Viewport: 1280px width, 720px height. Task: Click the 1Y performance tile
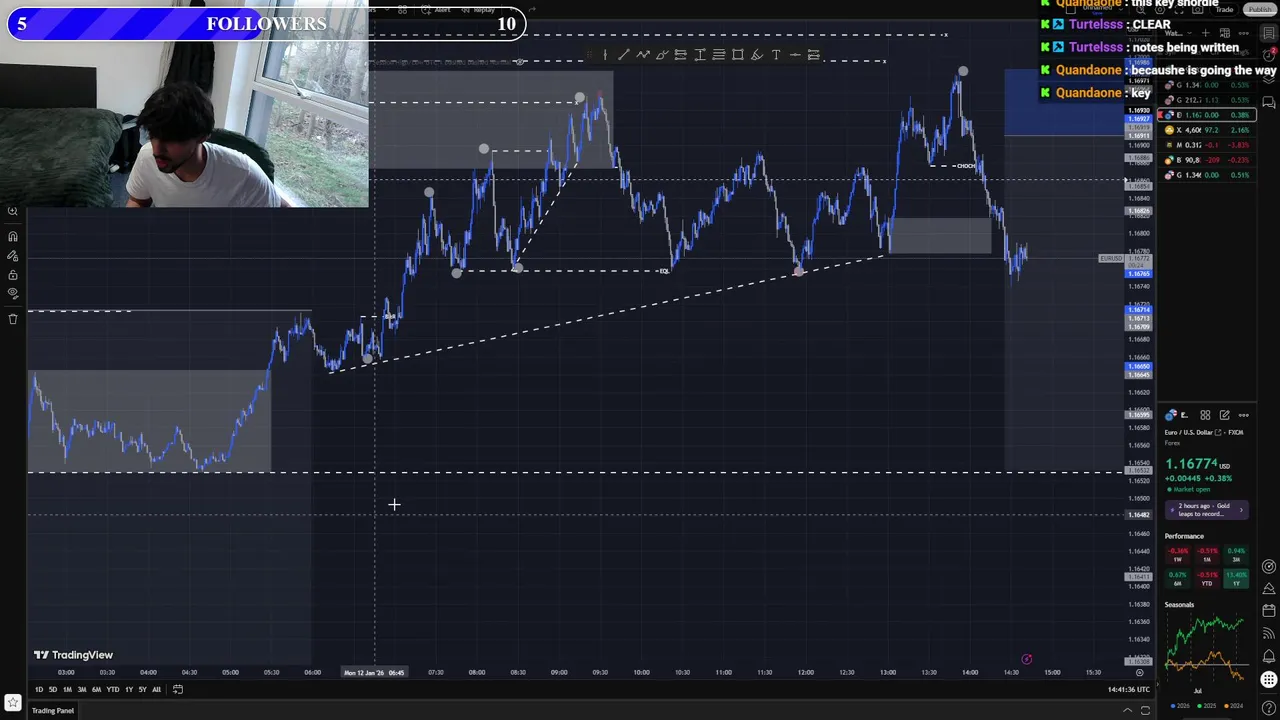pos(1235,579)
